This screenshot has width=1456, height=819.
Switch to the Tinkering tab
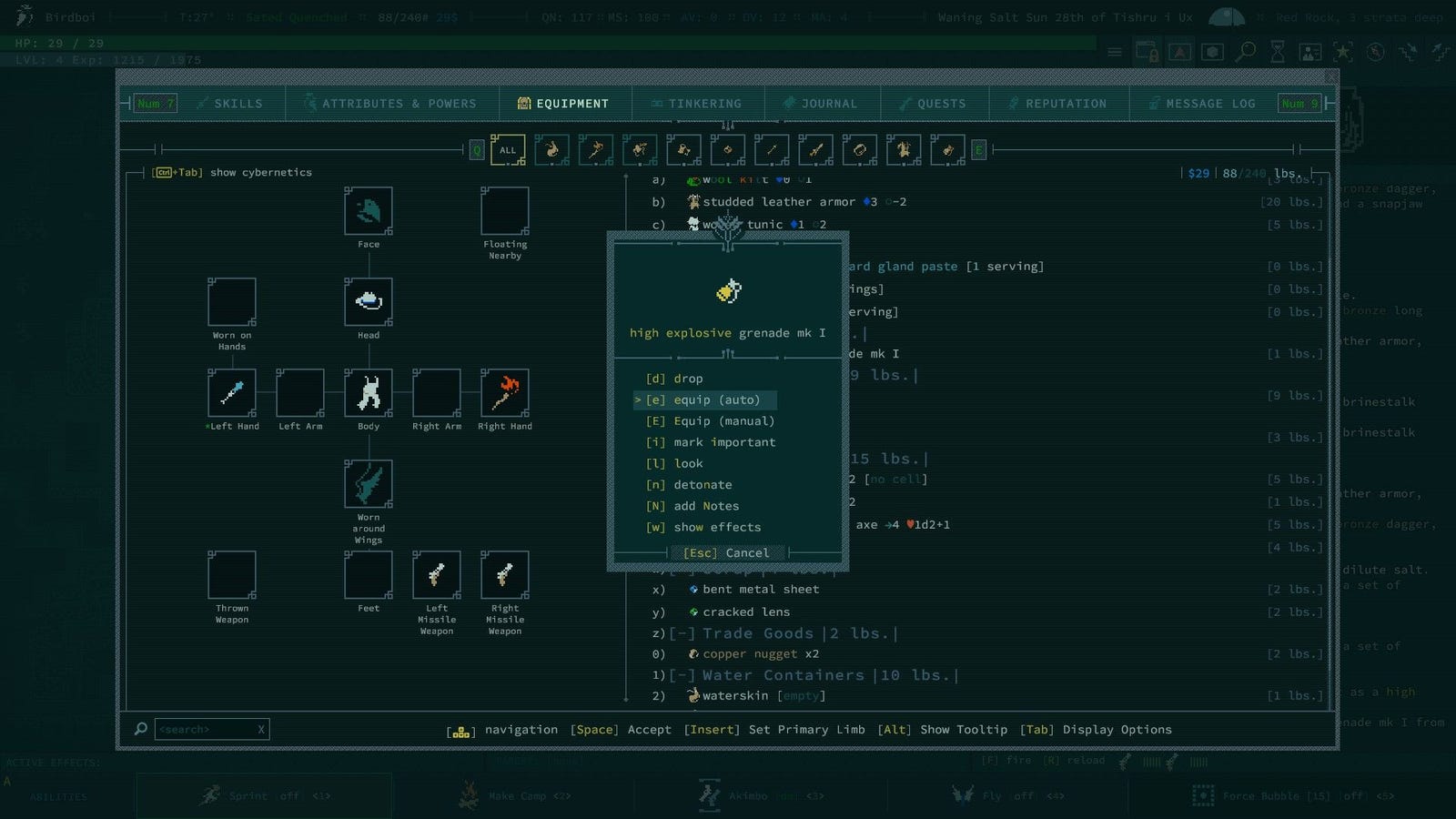point(697,104)
